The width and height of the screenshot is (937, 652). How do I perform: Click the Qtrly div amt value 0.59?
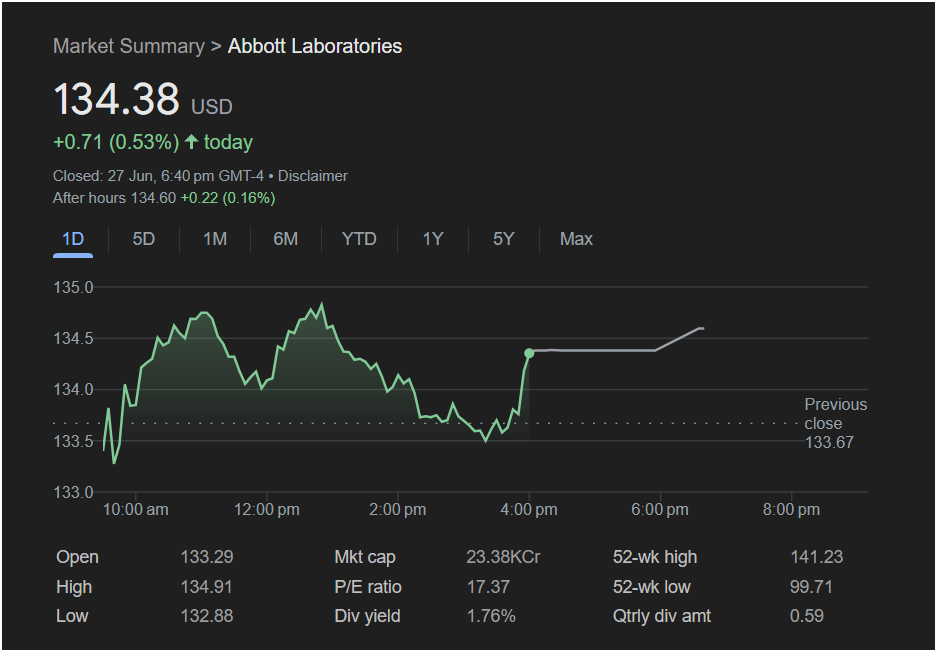[x=807, y=616]
